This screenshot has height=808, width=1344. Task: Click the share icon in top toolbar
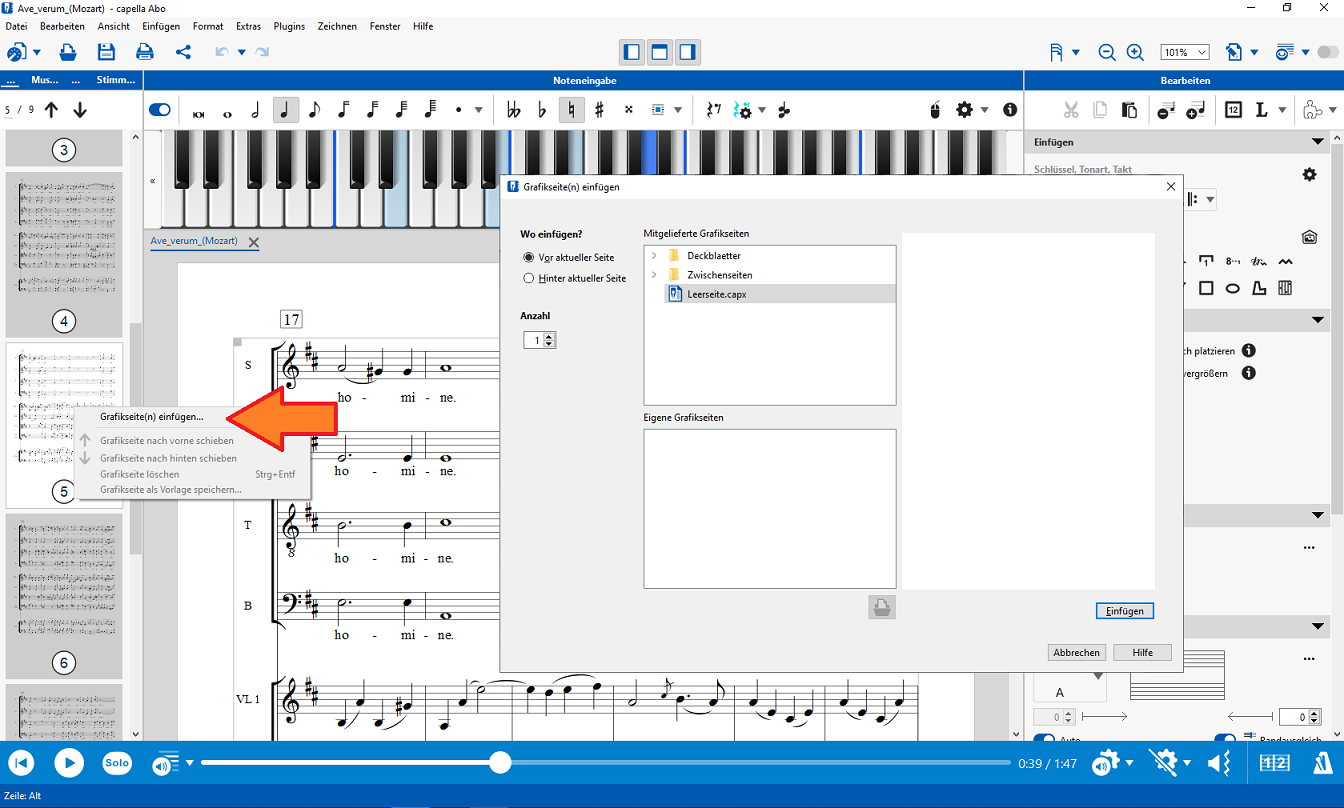pos(183,52)
